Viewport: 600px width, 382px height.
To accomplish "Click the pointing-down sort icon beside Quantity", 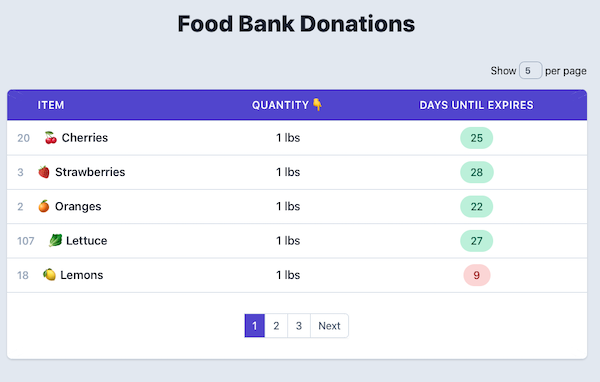I will 317,105.
